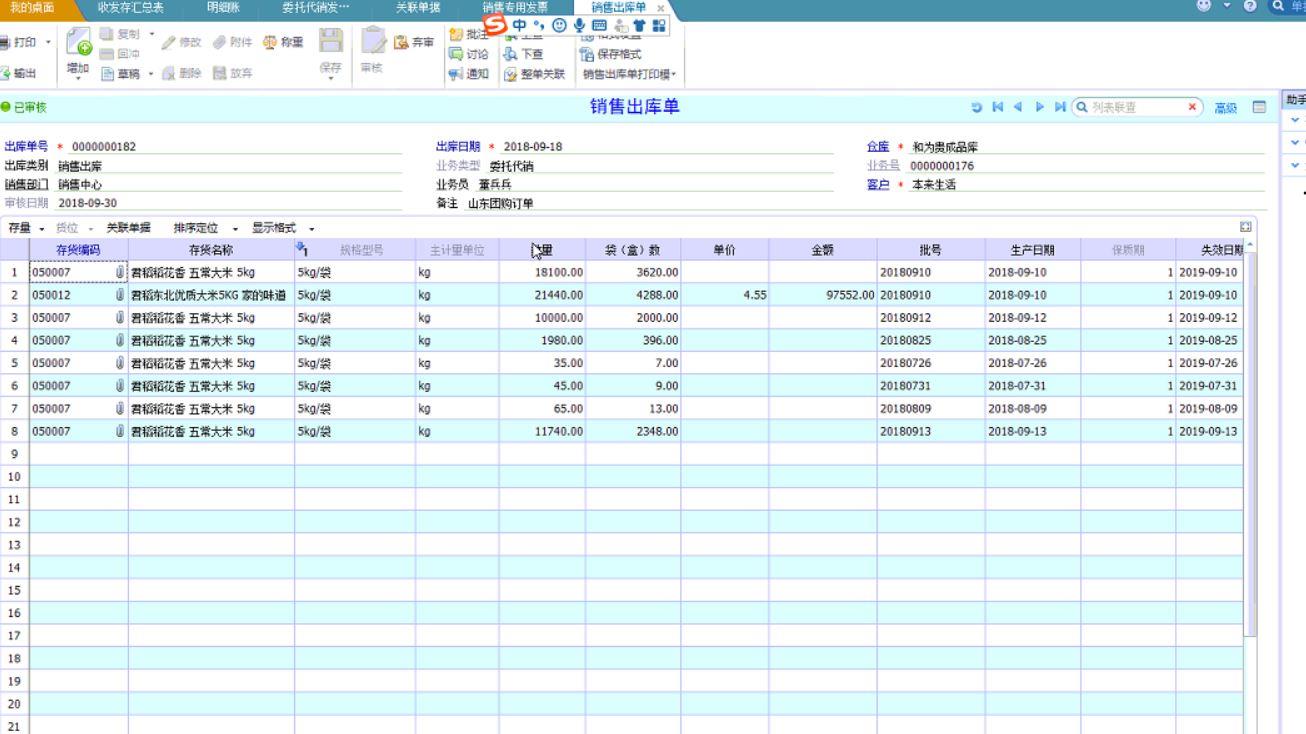Select the quantity cell 11740.00
This screenshot has height=734, width=1306.
click(x=542, y=431)
